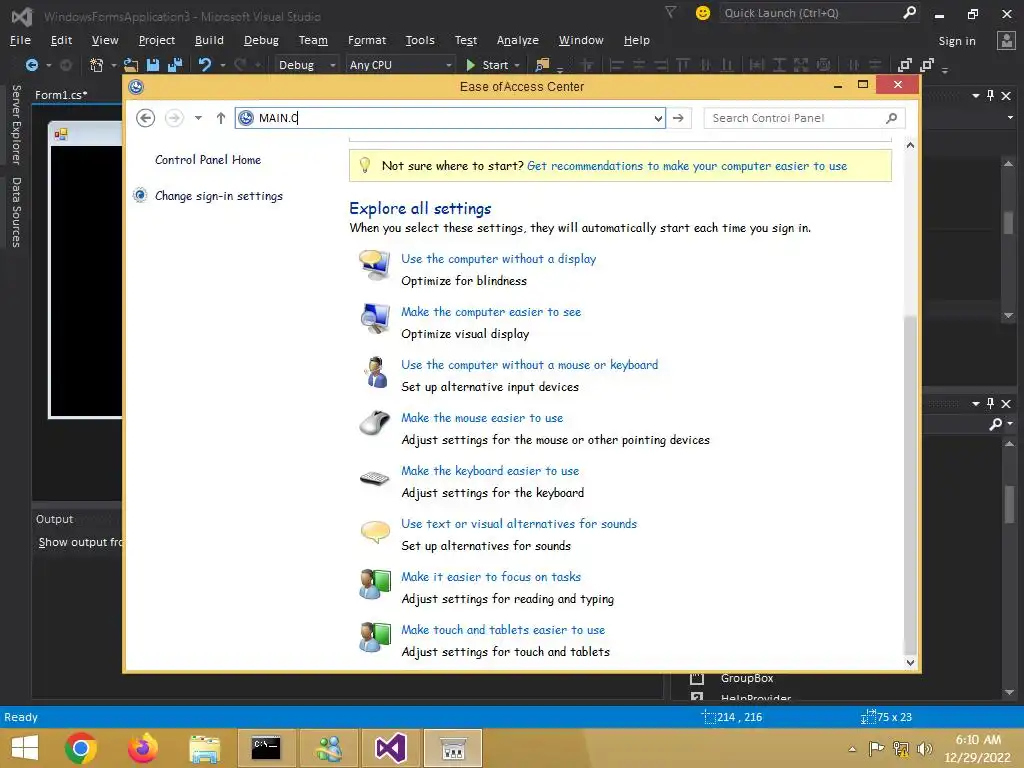The width and height of the screenshot is (1024, 768).
Task: Expand the Undo history dropdown arrow
Action: (223, 65)
